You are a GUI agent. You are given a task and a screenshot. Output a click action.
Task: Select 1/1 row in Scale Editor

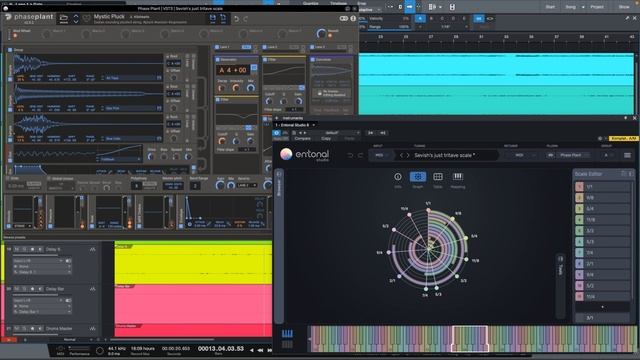point(602,187)
